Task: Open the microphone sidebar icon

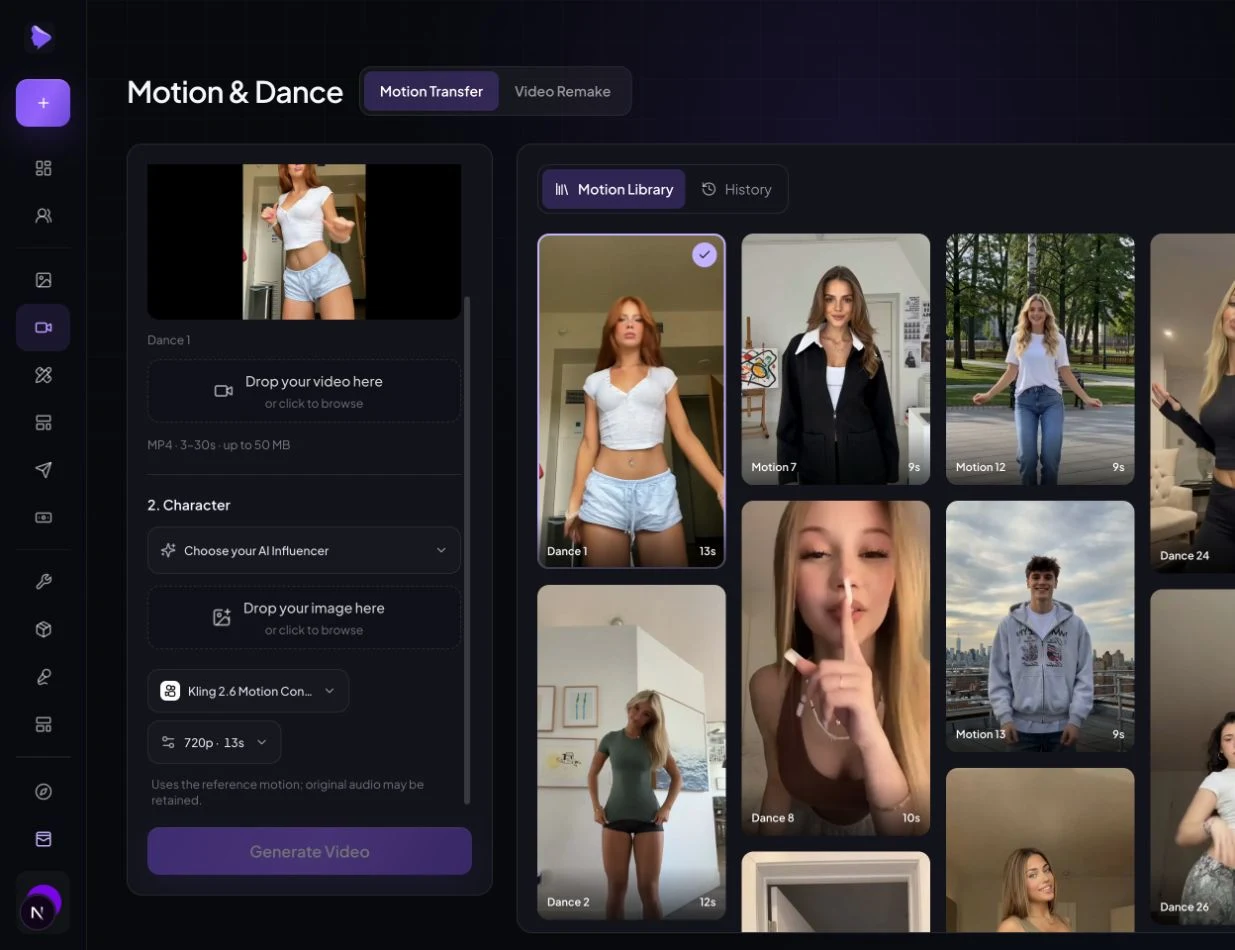Action: click(x=43, y=677)
